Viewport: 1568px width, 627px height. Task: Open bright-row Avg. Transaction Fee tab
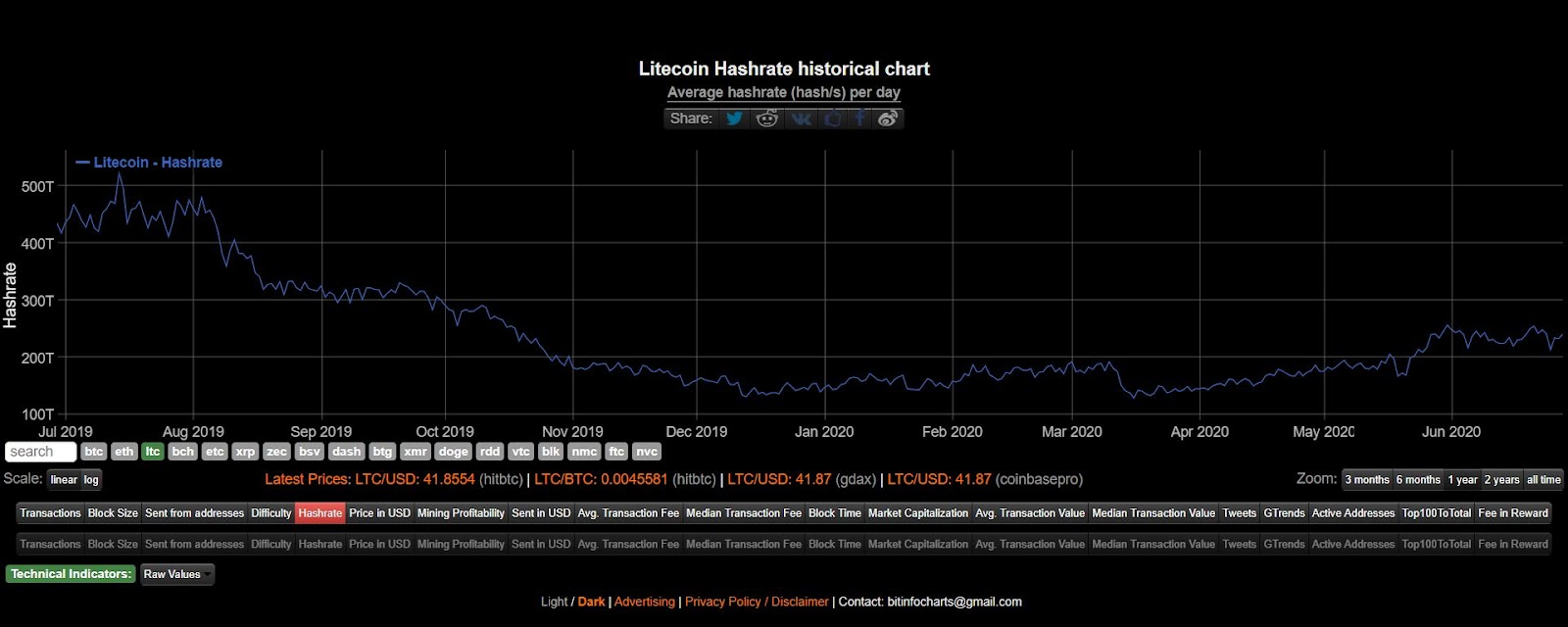coord(628,513)
